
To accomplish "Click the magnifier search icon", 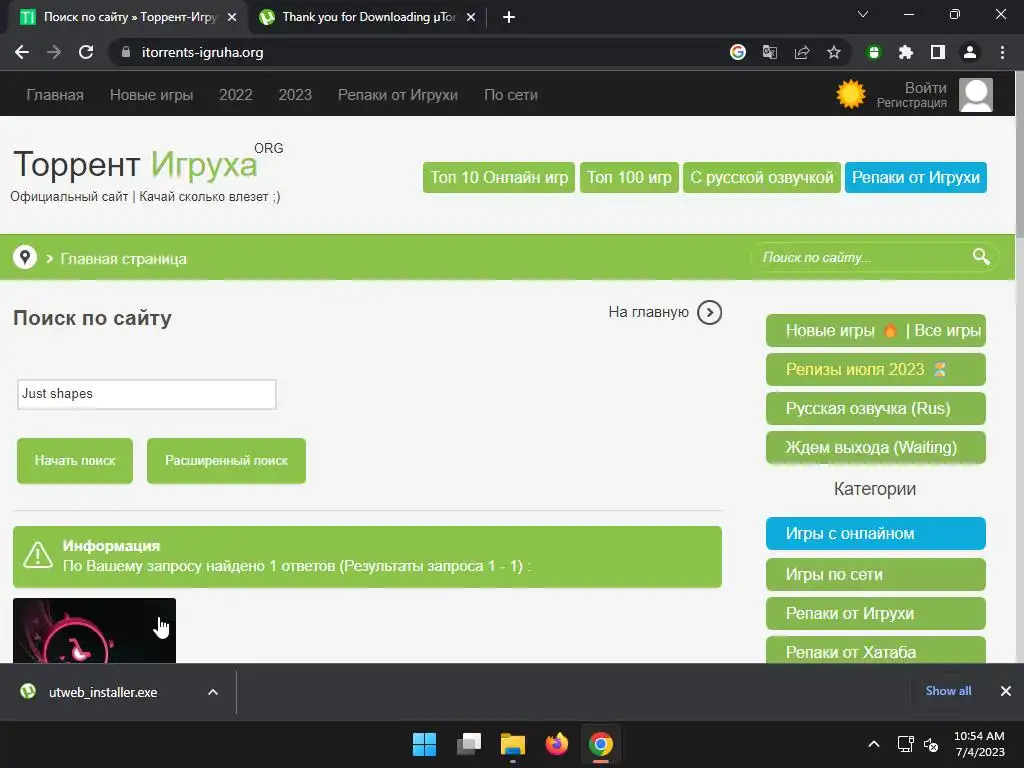I will (x=981, y=257).
